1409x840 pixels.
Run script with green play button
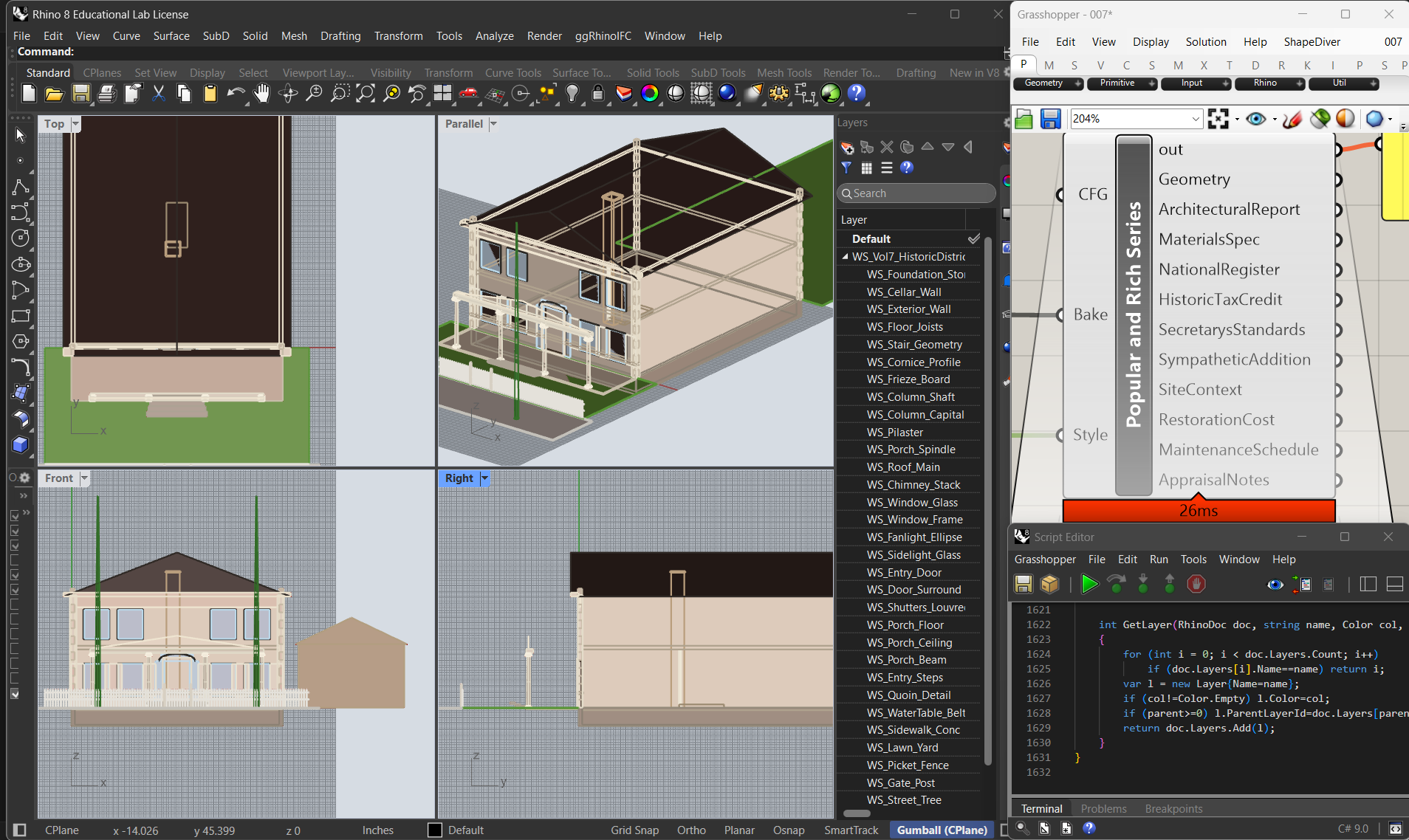click(1089, 584)
